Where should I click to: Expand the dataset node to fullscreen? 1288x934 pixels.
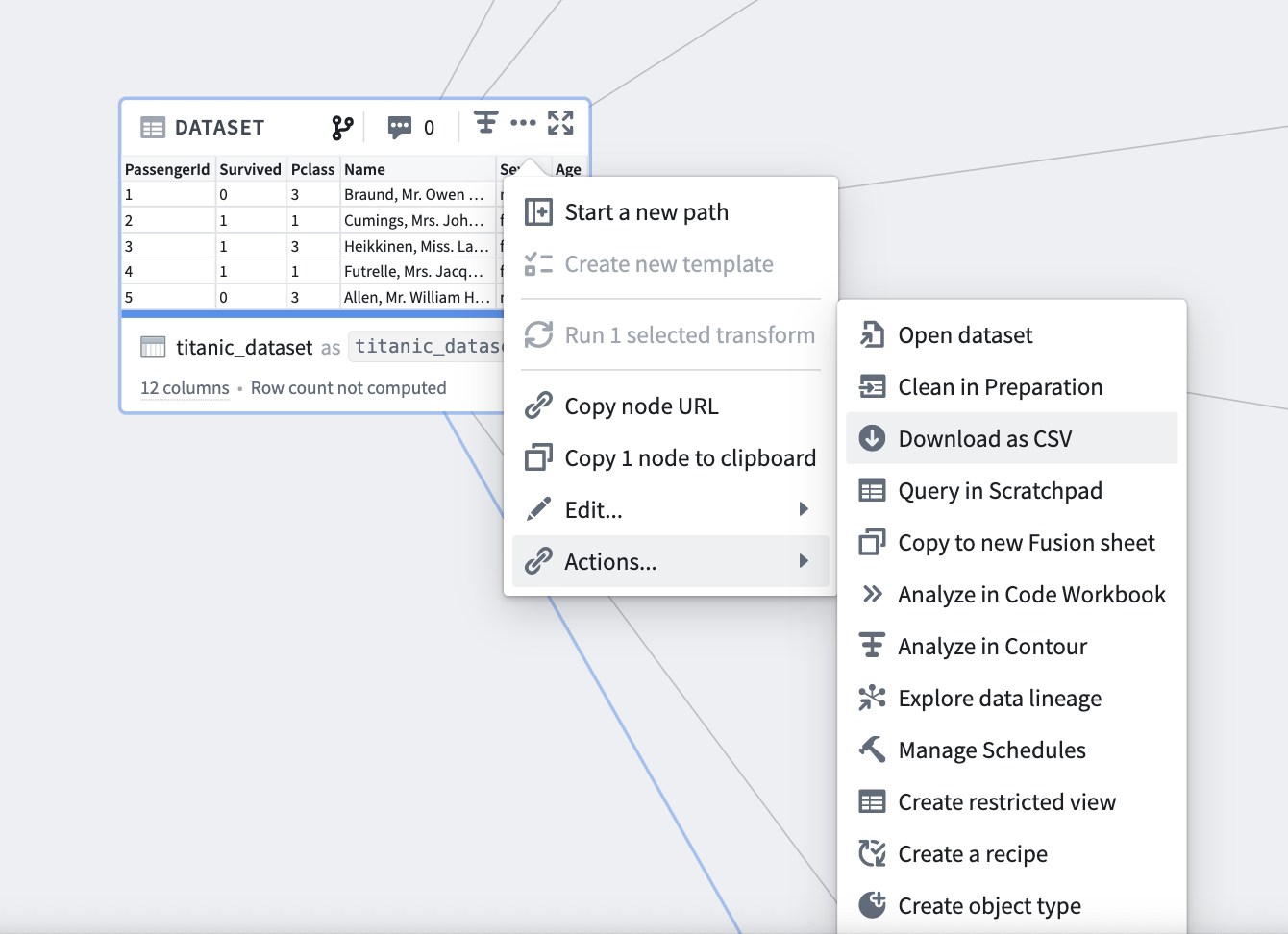pyautogui.click(x=560, y=122)
